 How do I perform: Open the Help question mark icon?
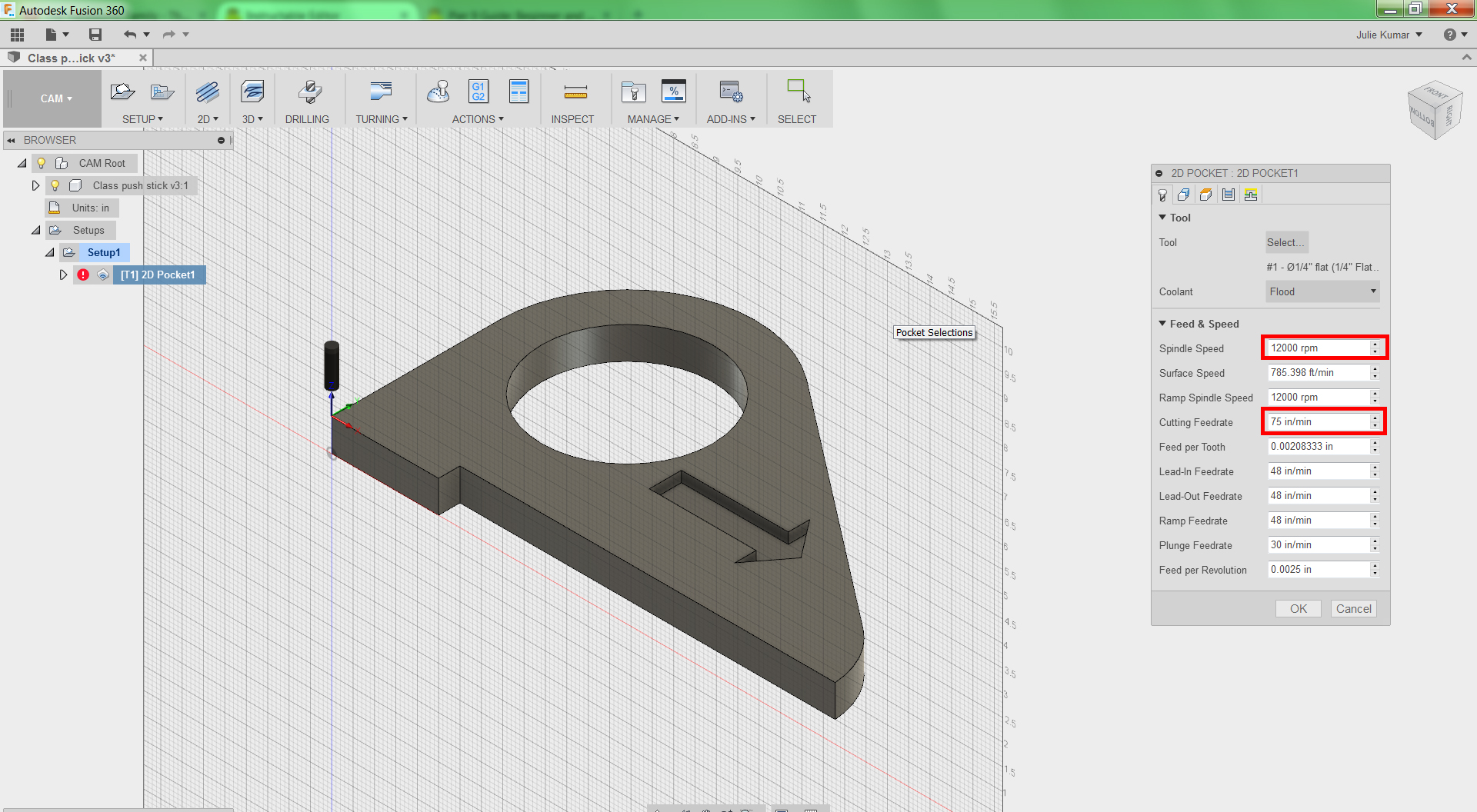pos(1450,35)
